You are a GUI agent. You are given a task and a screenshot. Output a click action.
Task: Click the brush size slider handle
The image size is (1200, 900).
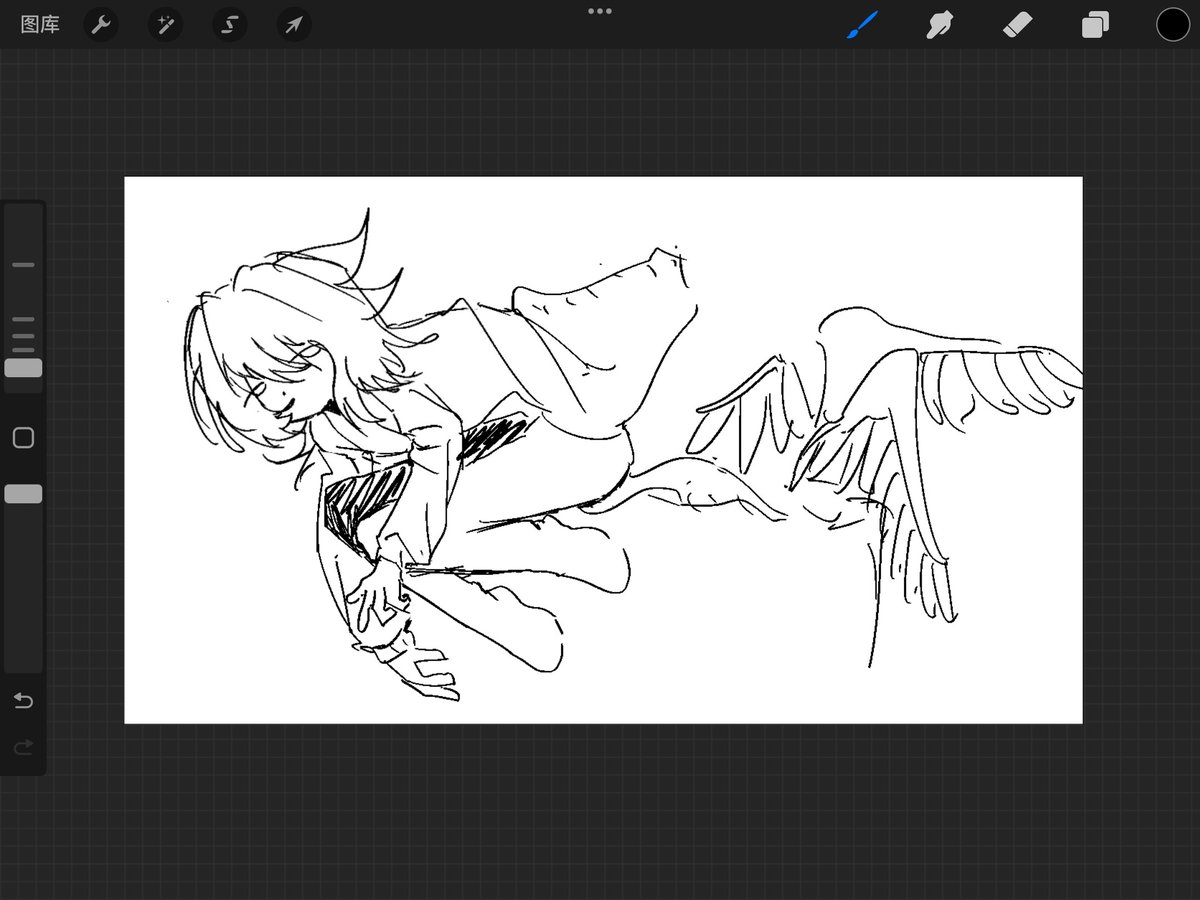tap(23, 368)
